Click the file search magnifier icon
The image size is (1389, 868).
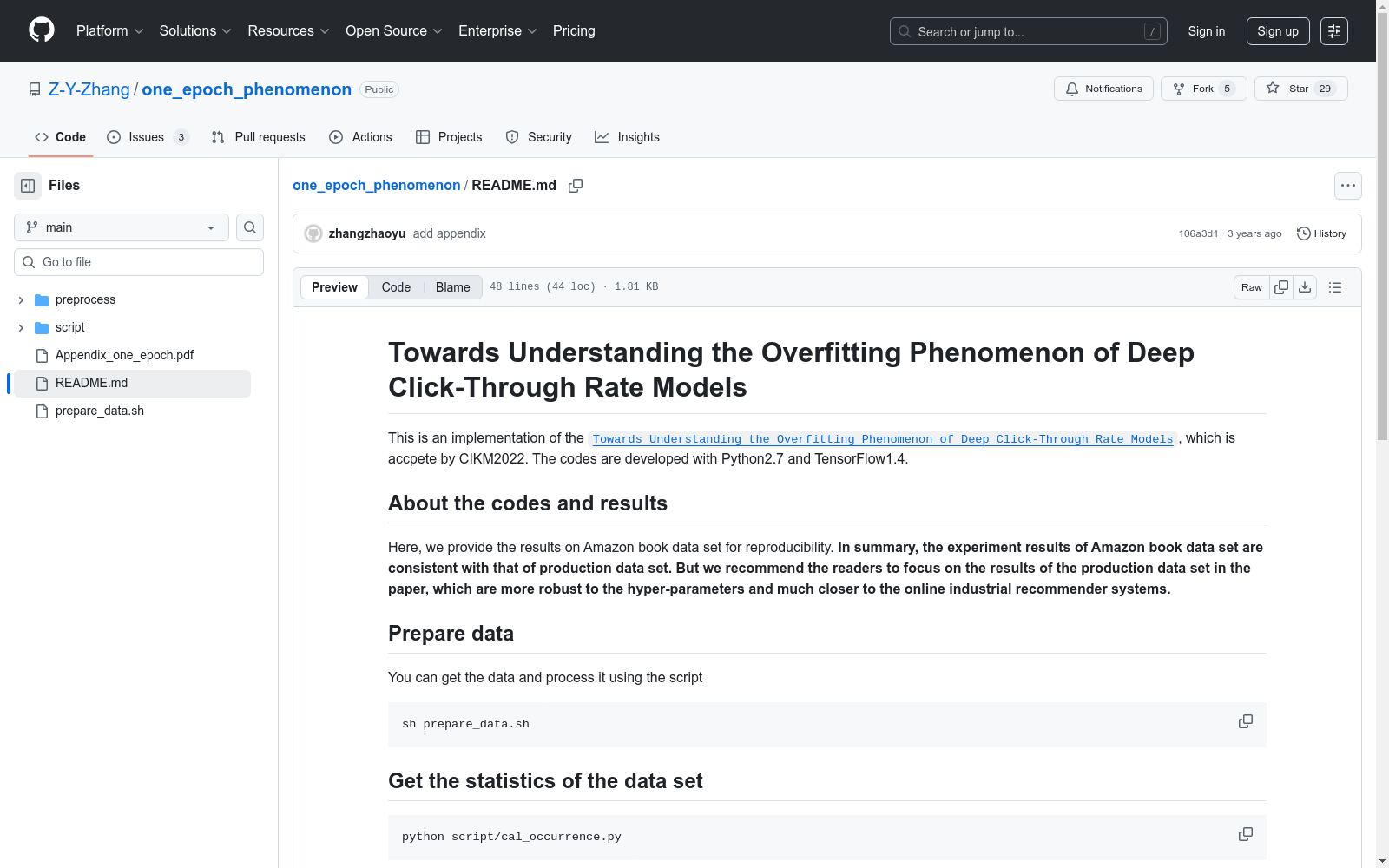pyautogui.click(x=250, y=227)
